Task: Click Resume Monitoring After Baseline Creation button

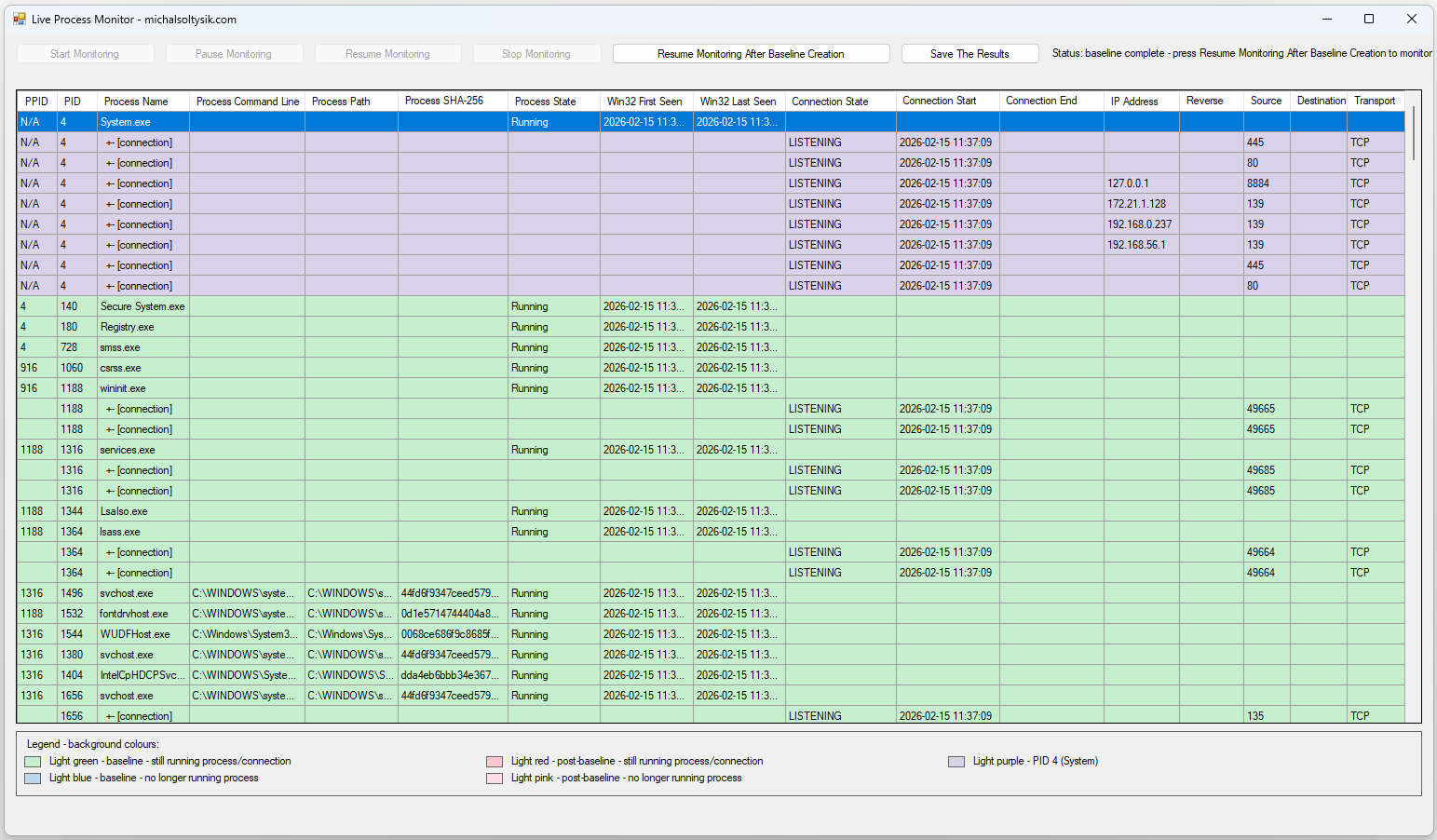Action: pos(751,54)
